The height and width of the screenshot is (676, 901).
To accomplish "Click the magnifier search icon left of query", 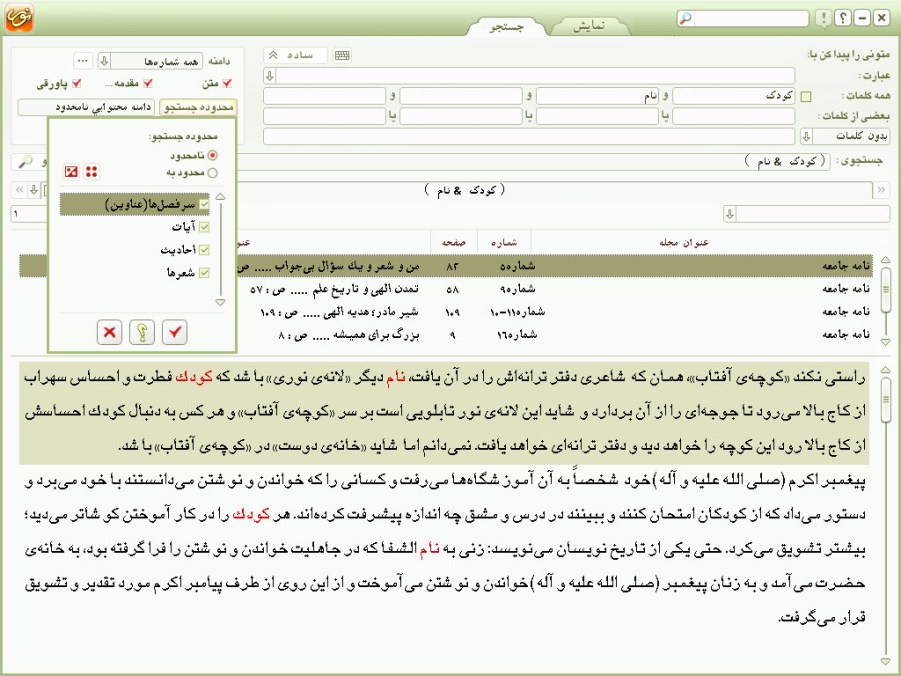I will tap(25, 162).
